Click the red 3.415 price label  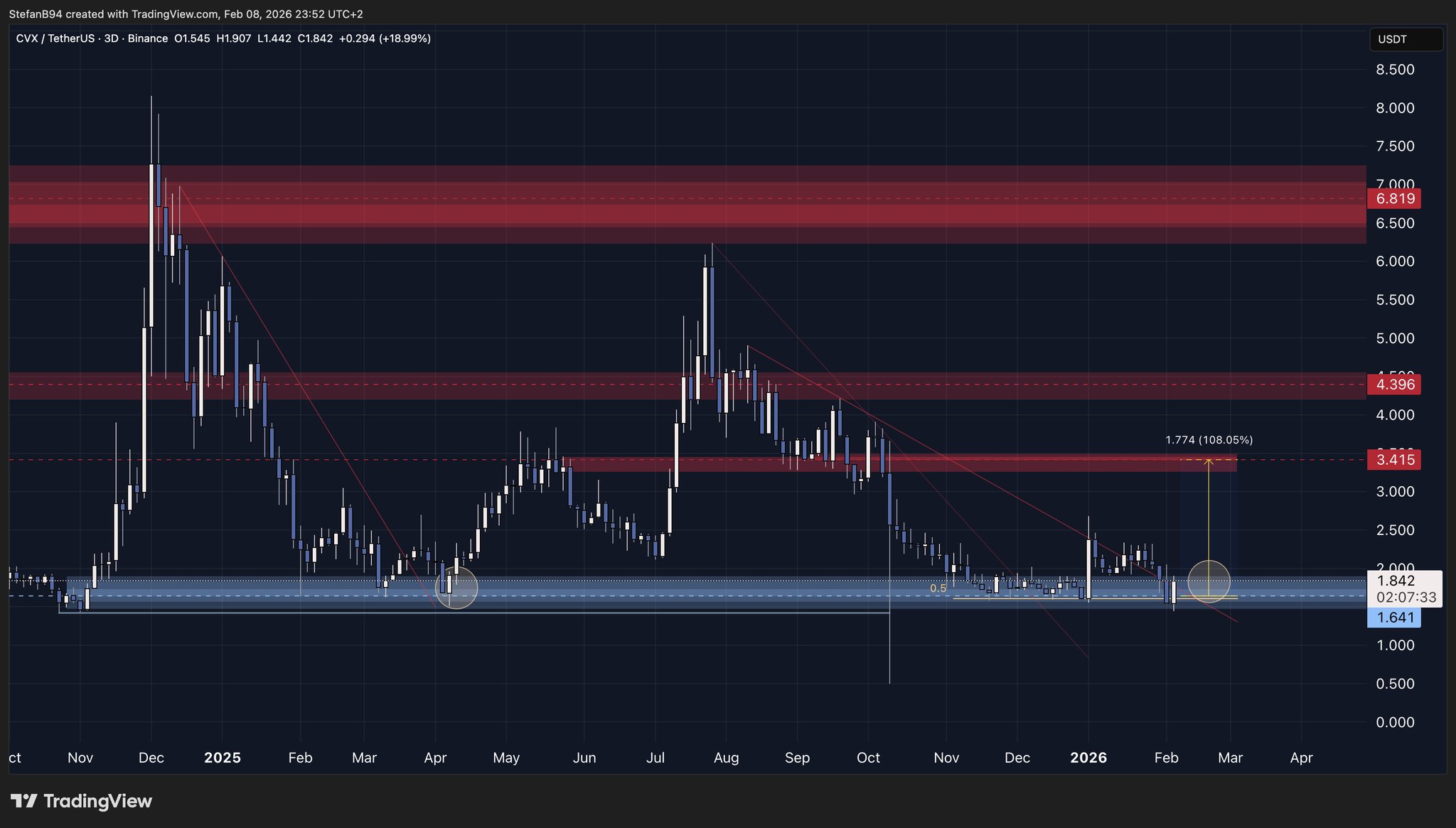1394,459
